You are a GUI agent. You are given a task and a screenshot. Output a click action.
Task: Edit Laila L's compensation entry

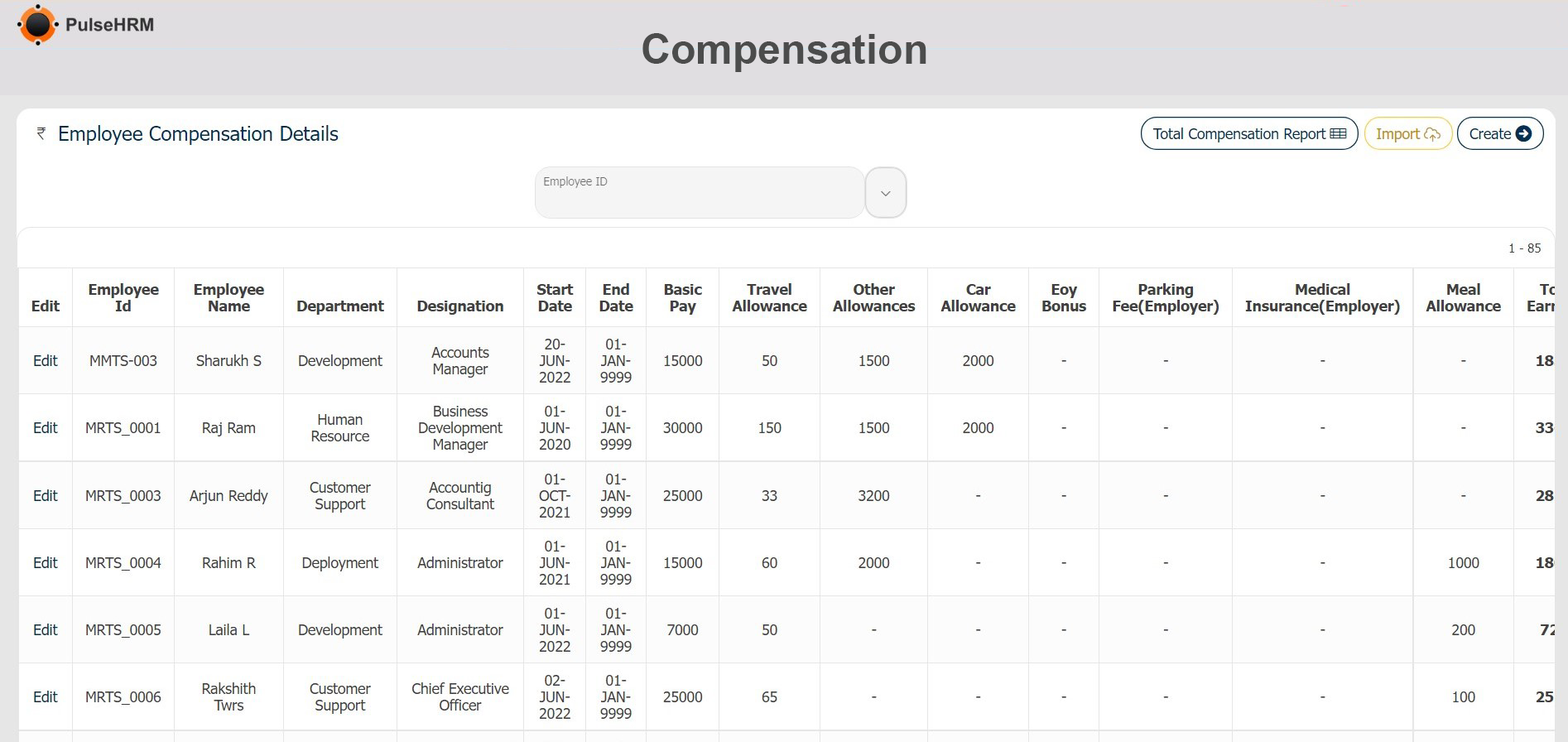click(46, 630)
